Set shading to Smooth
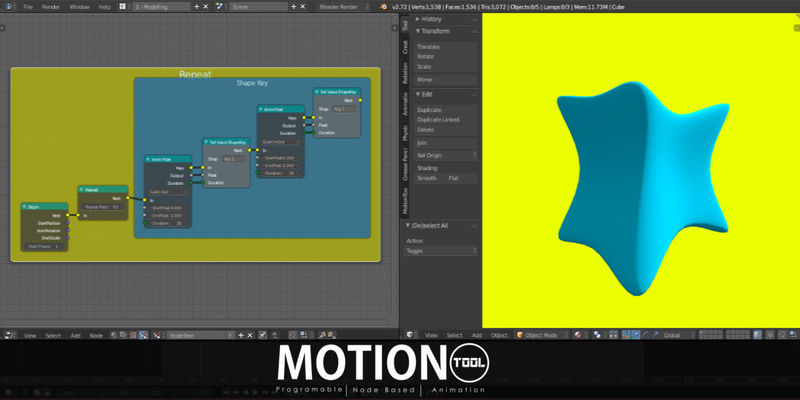The image size is (800, 400). (428, 179)
